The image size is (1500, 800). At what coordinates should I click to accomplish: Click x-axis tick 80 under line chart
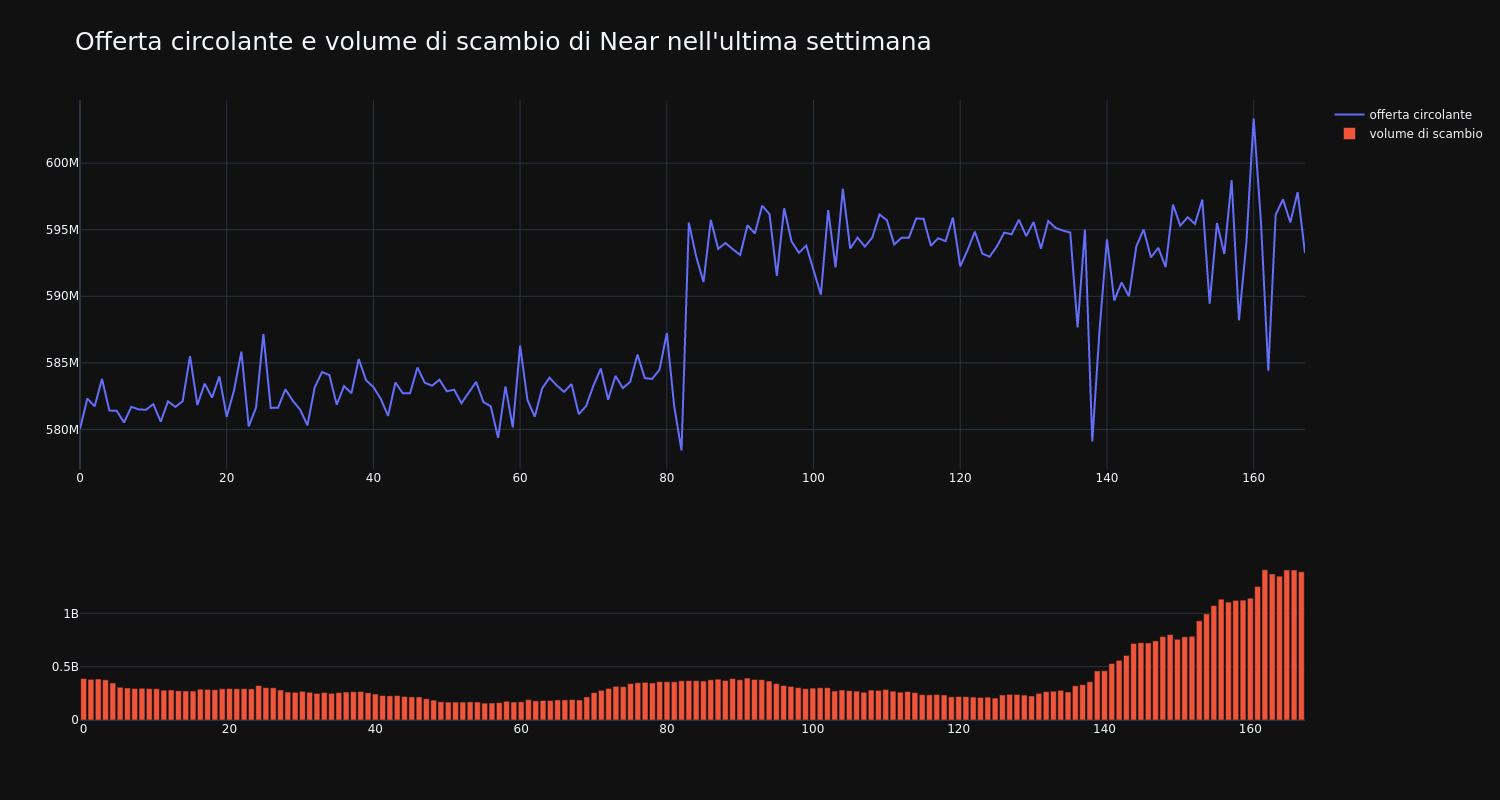click(667, 478)
